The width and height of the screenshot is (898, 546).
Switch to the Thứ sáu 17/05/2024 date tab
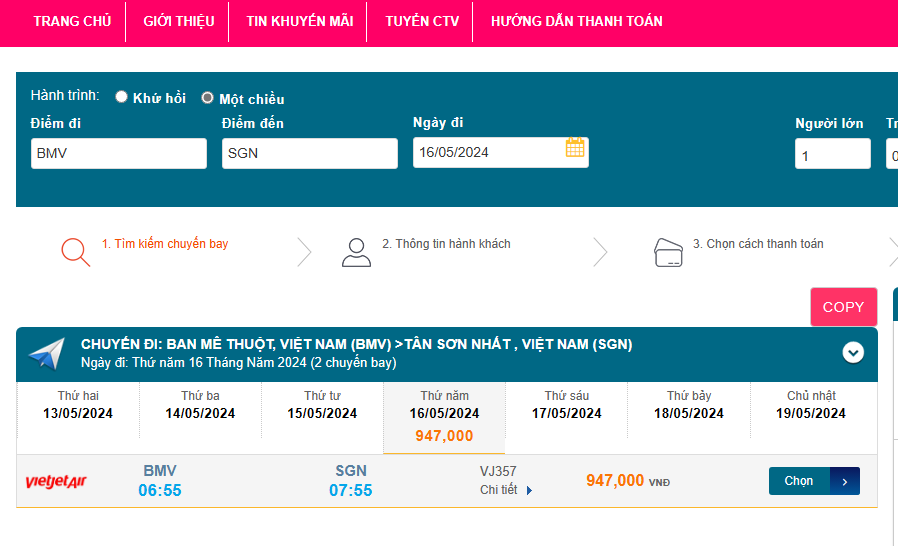tap(567, 405)
